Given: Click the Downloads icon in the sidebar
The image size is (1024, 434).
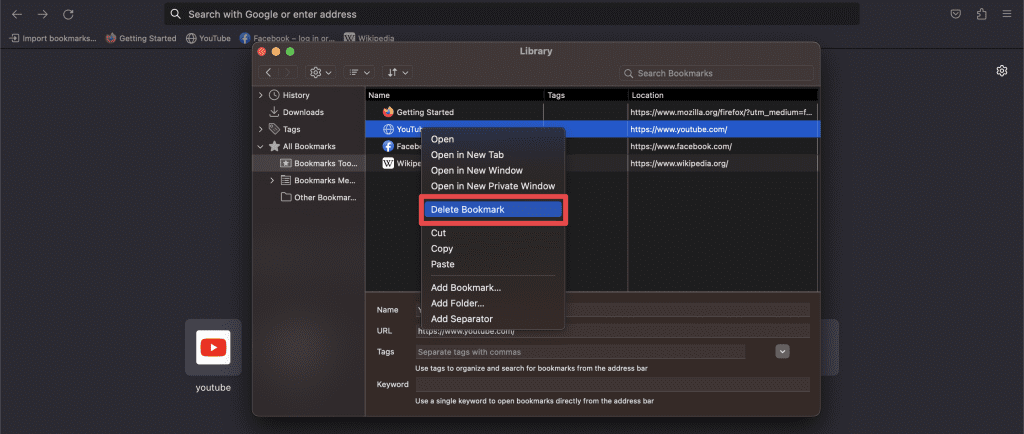Looking at the screenshot, I should (274, 112).
